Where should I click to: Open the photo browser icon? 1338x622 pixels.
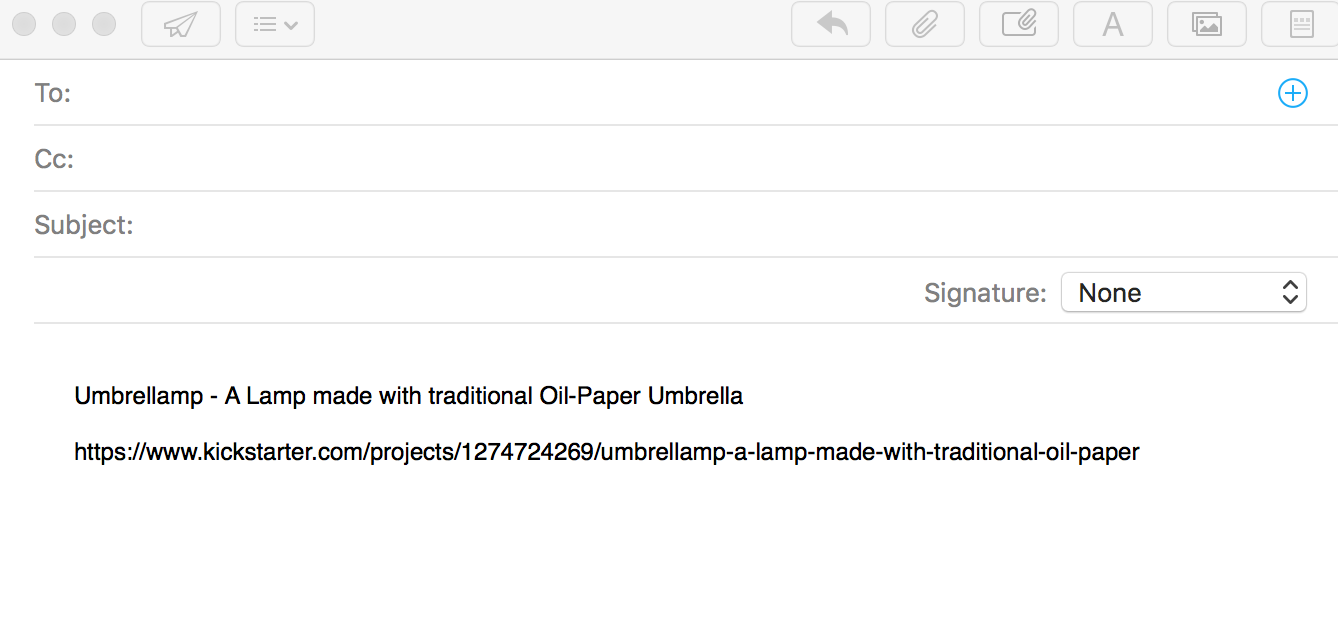(1207, 24)
